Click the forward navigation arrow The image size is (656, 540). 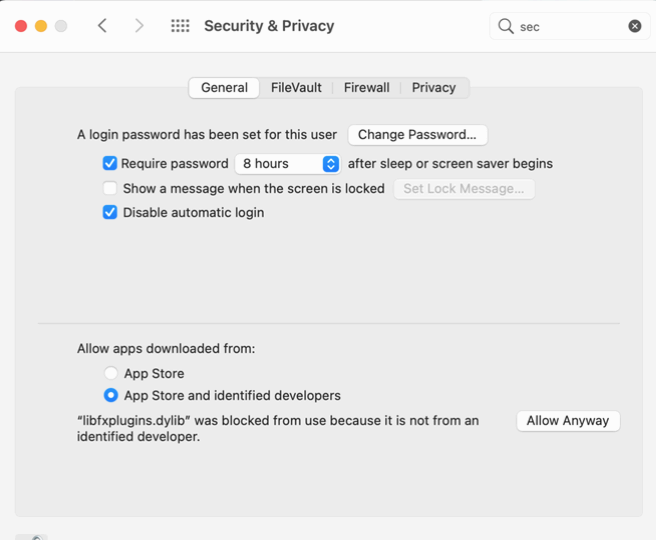point(139,26)
